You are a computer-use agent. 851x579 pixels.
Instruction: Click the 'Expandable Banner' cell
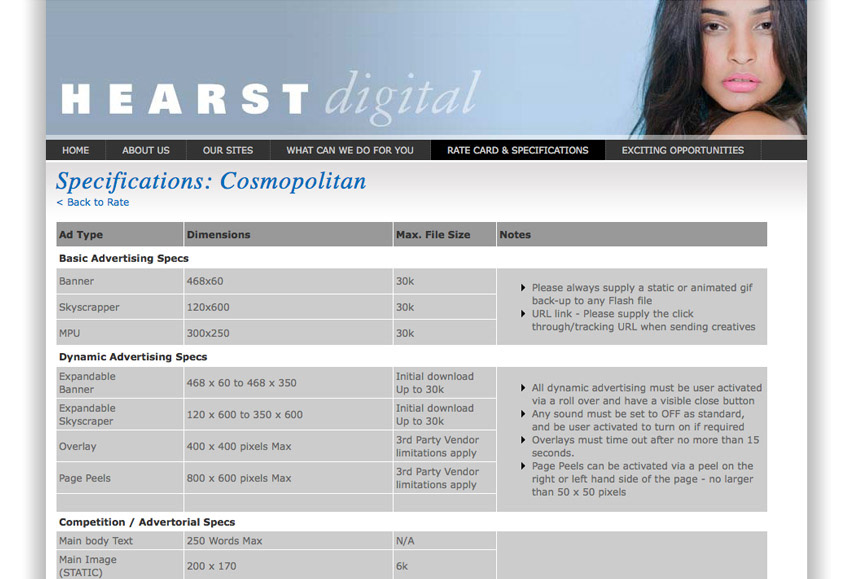pos(119,383)
